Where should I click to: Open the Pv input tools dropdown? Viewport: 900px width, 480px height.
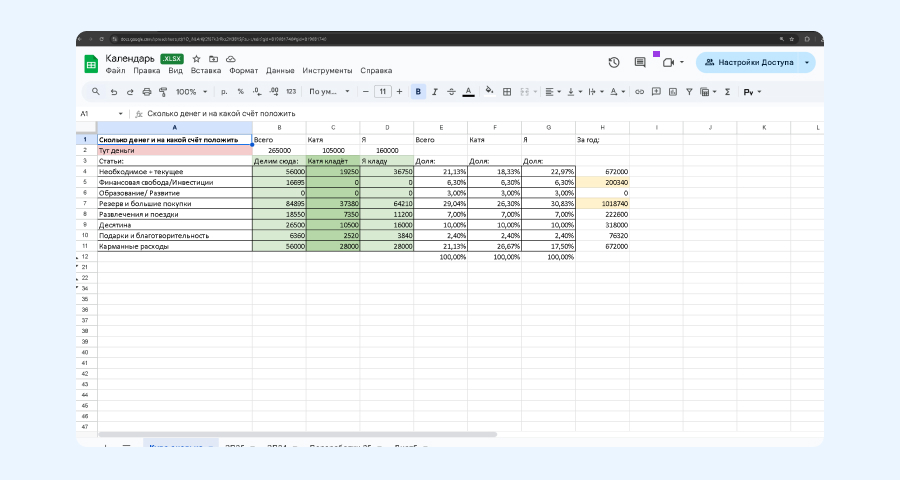(x=752, y=92)
